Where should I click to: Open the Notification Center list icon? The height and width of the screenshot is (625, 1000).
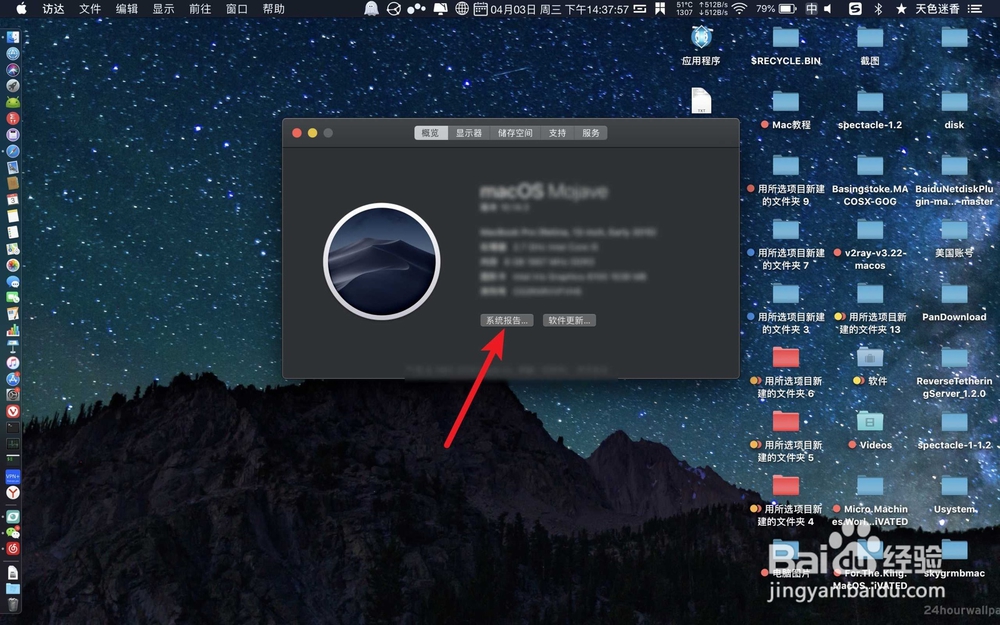(974, 9)
